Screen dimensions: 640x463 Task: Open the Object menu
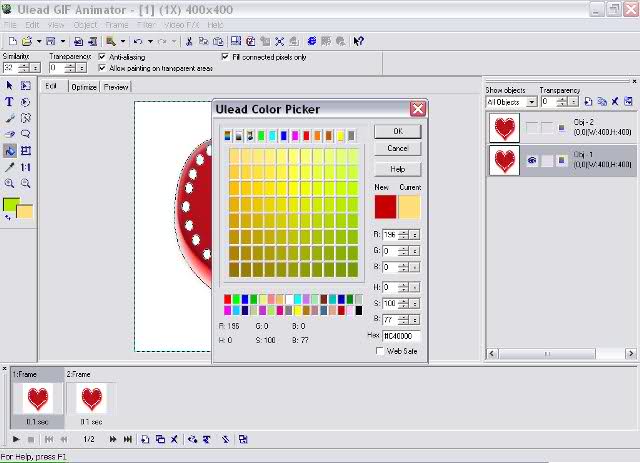tap(85, 25)
